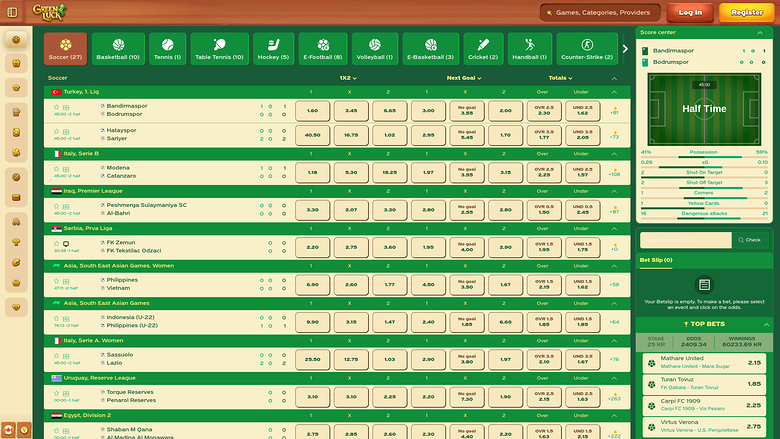The height and width of the screenshot is (439, 780).
Task: Toggle the sidebar menu icon
Action: click(12, 12)
